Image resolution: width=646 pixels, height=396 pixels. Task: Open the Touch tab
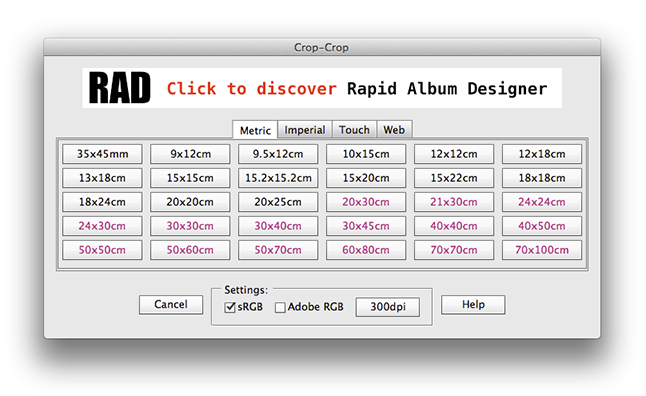click(354, 130)
